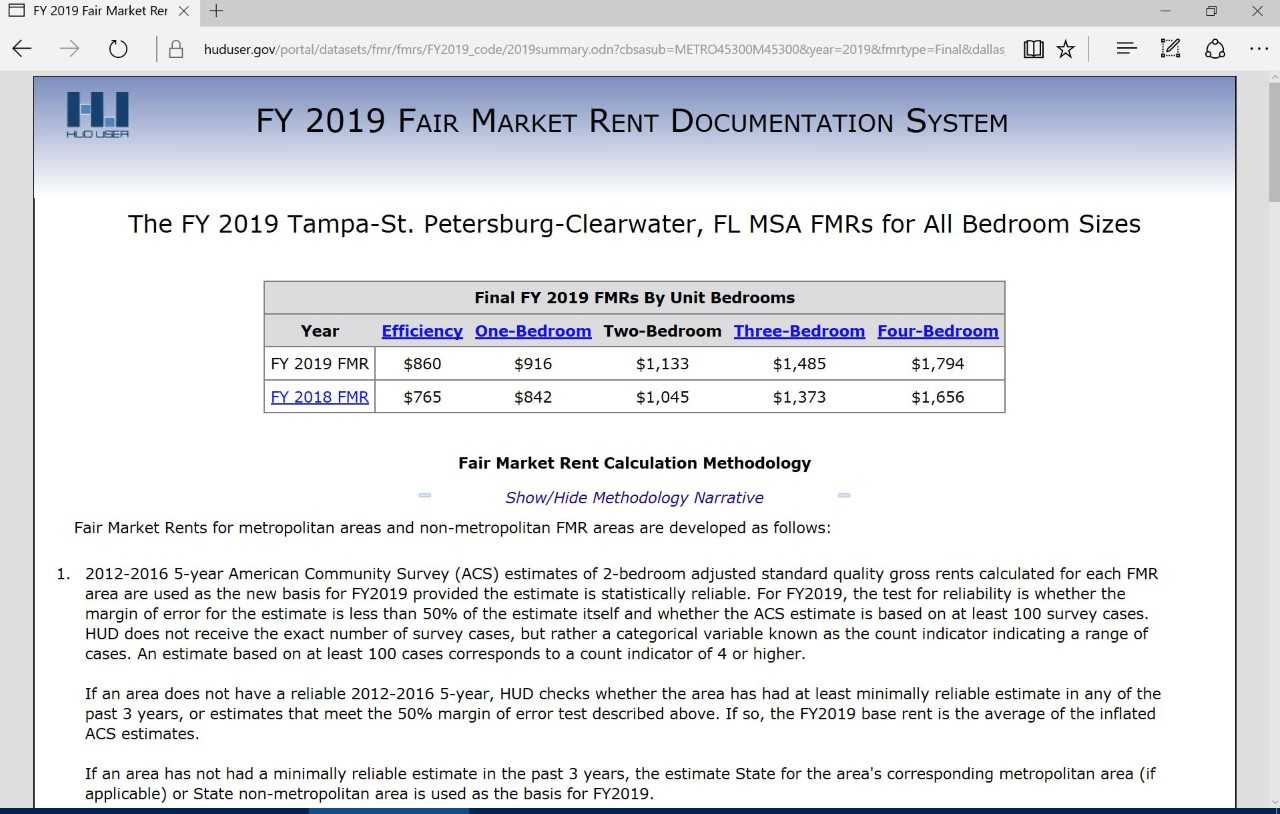Open the Three-Bedroom link
Image resolution: width=1280 pixels, height=814 pixels.
(799, 331)
